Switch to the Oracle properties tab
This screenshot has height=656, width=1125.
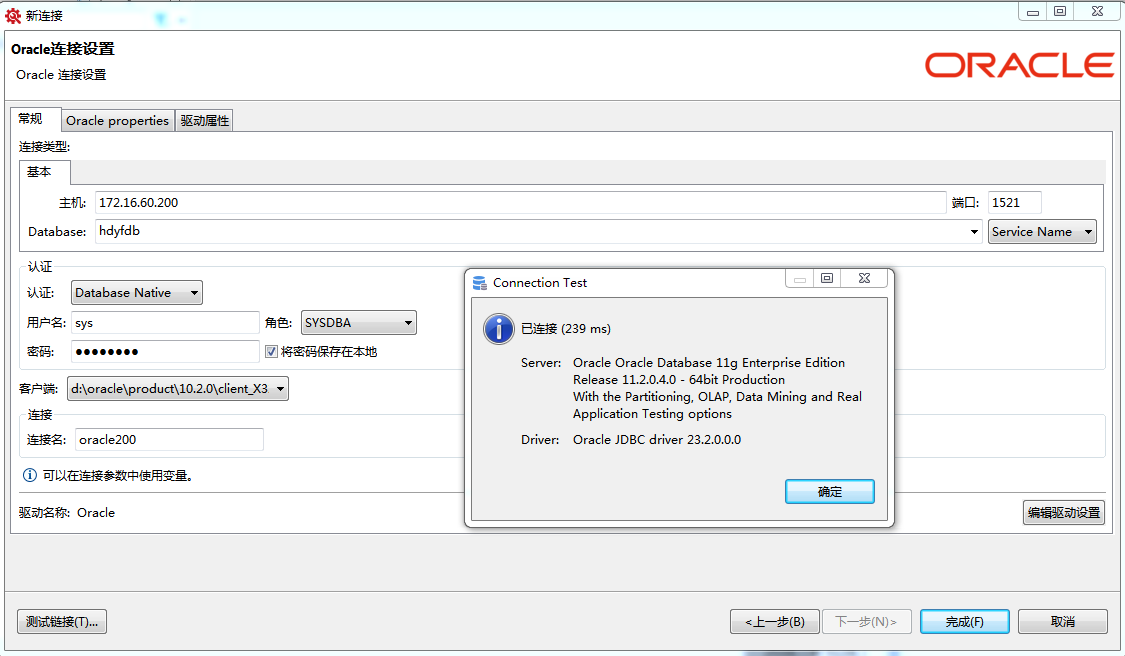[x=118, y=121]
